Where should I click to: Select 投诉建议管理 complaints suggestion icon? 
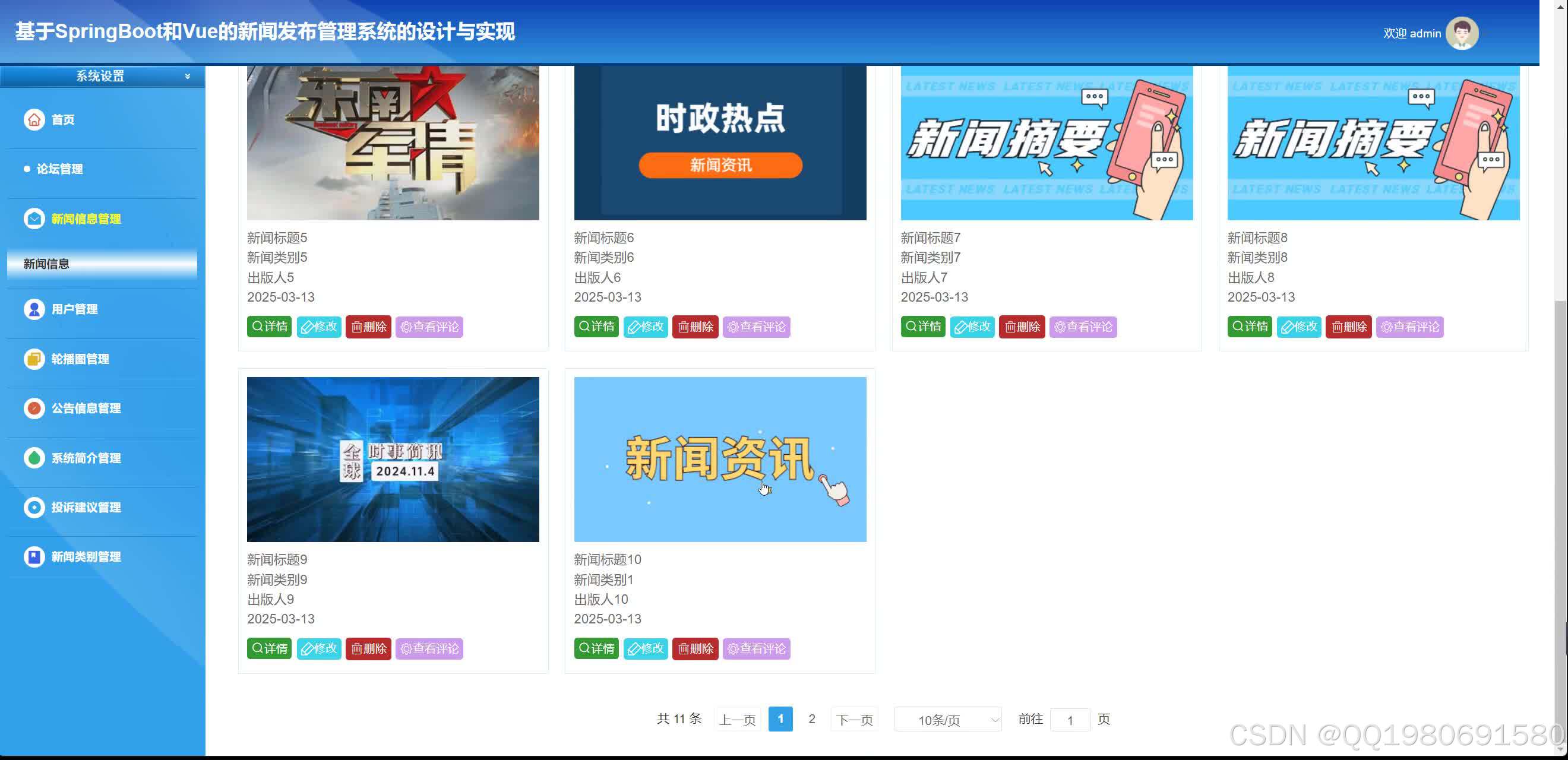coord(33,508)
